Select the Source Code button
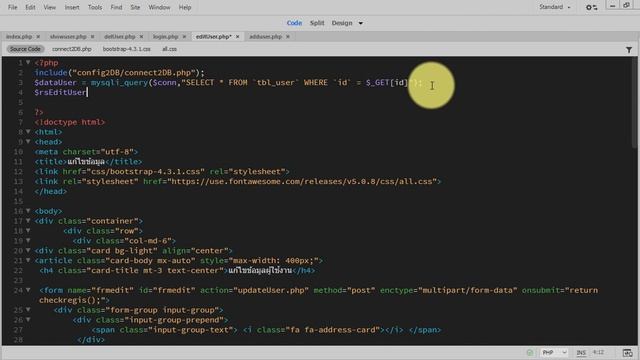Image resolution: width=640 pixels, height=360 pixels. [x=25, y=49]
